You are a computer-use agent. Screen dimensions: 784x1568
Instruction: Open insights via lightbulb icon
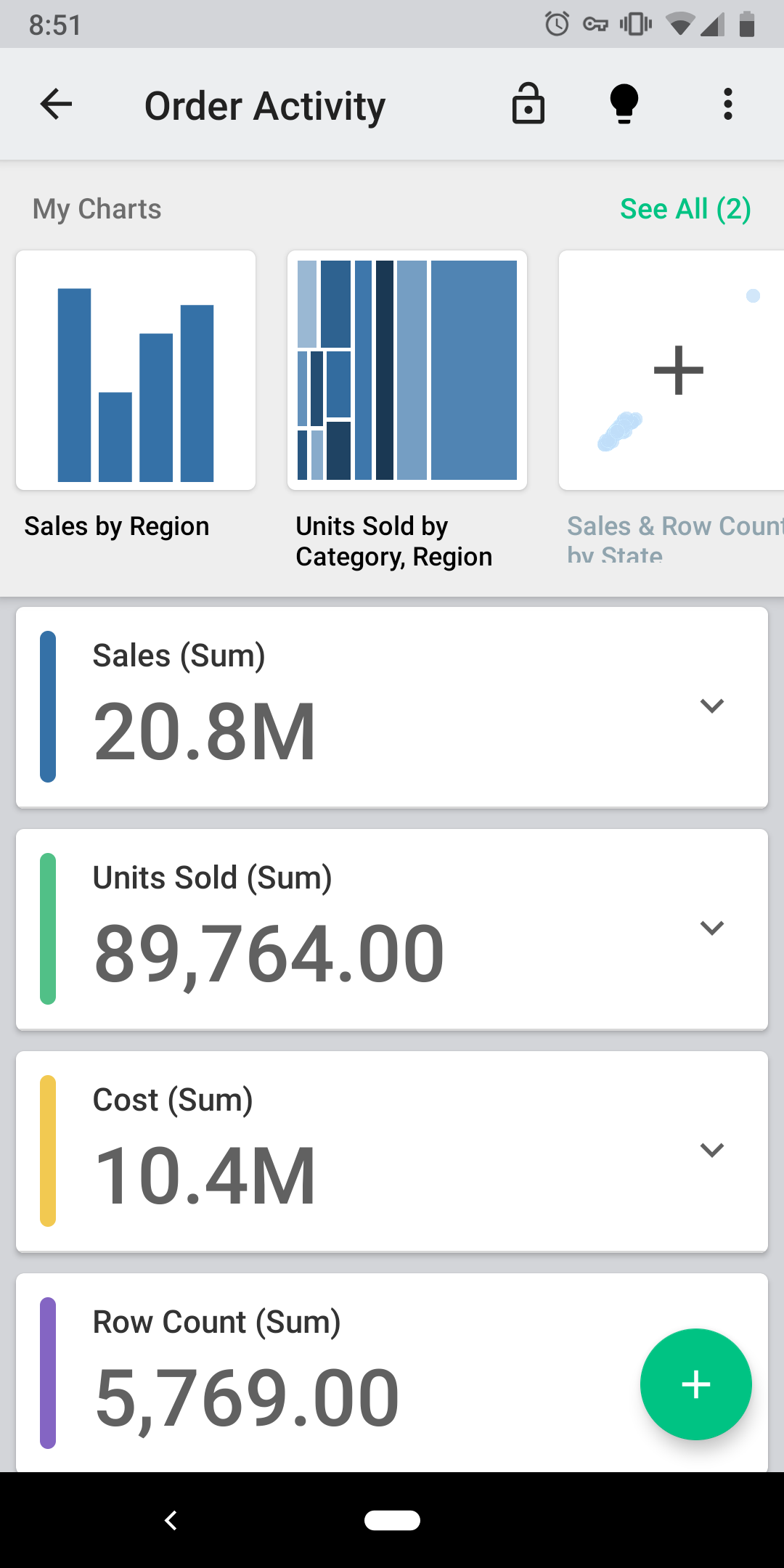coord(624,105)
